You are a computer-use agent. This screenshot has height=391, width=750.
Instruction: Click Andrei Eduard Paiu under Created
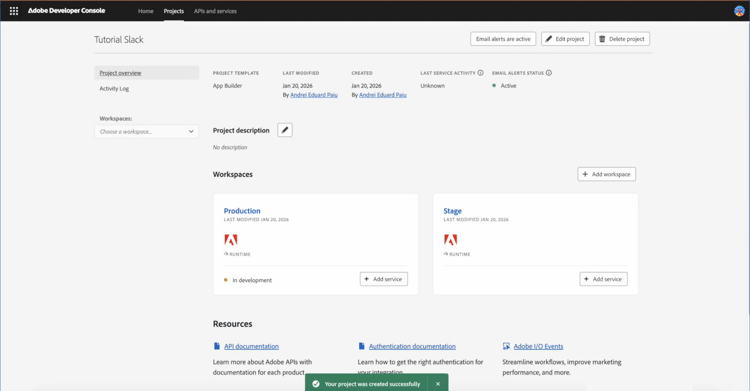click(x=383, y=95)
